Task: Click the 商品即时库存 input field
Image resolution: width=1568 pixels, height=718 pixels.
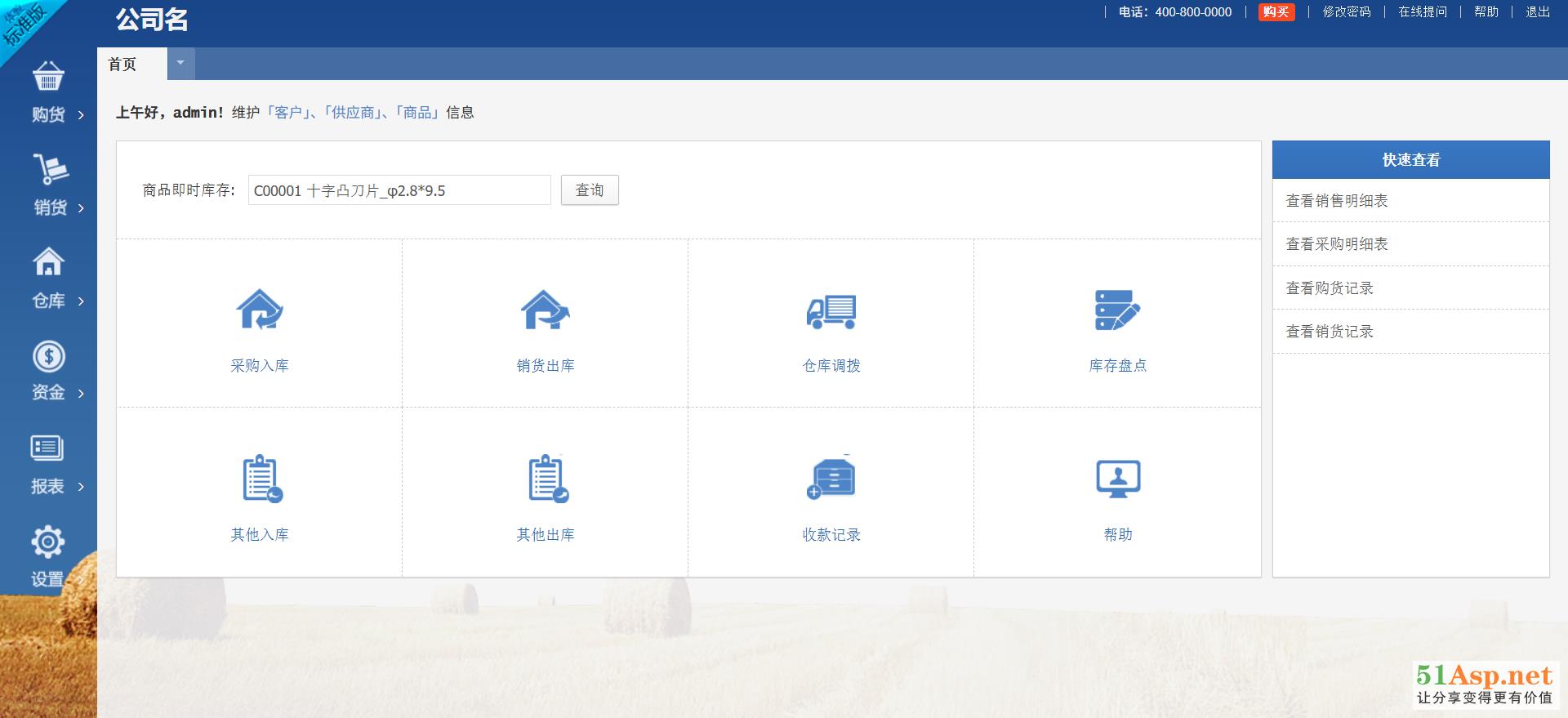Action: coord(399,191)
